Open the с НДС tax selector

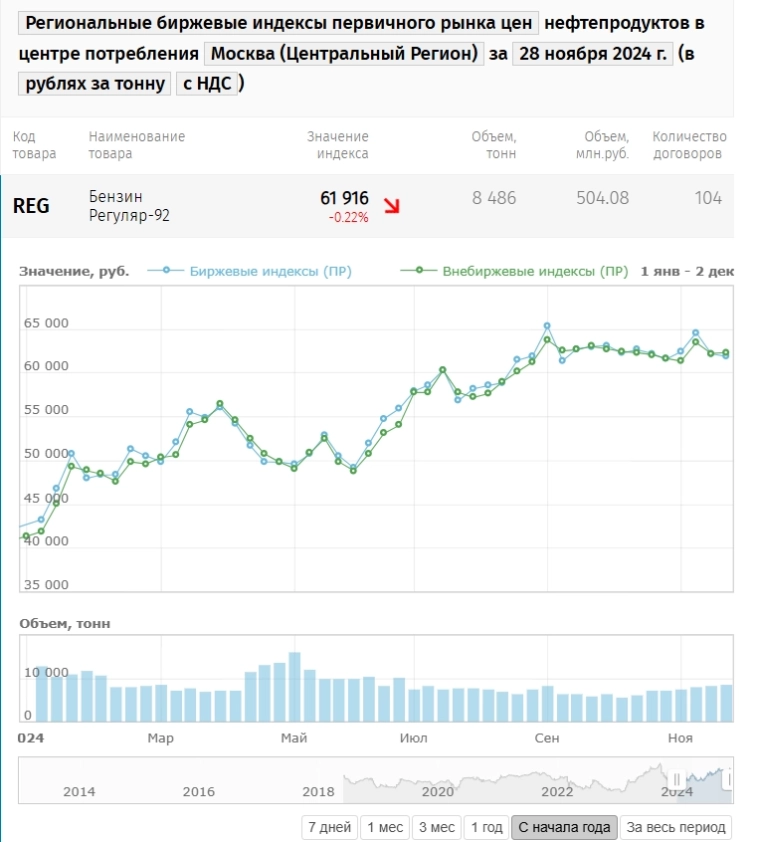coord(208,84)
